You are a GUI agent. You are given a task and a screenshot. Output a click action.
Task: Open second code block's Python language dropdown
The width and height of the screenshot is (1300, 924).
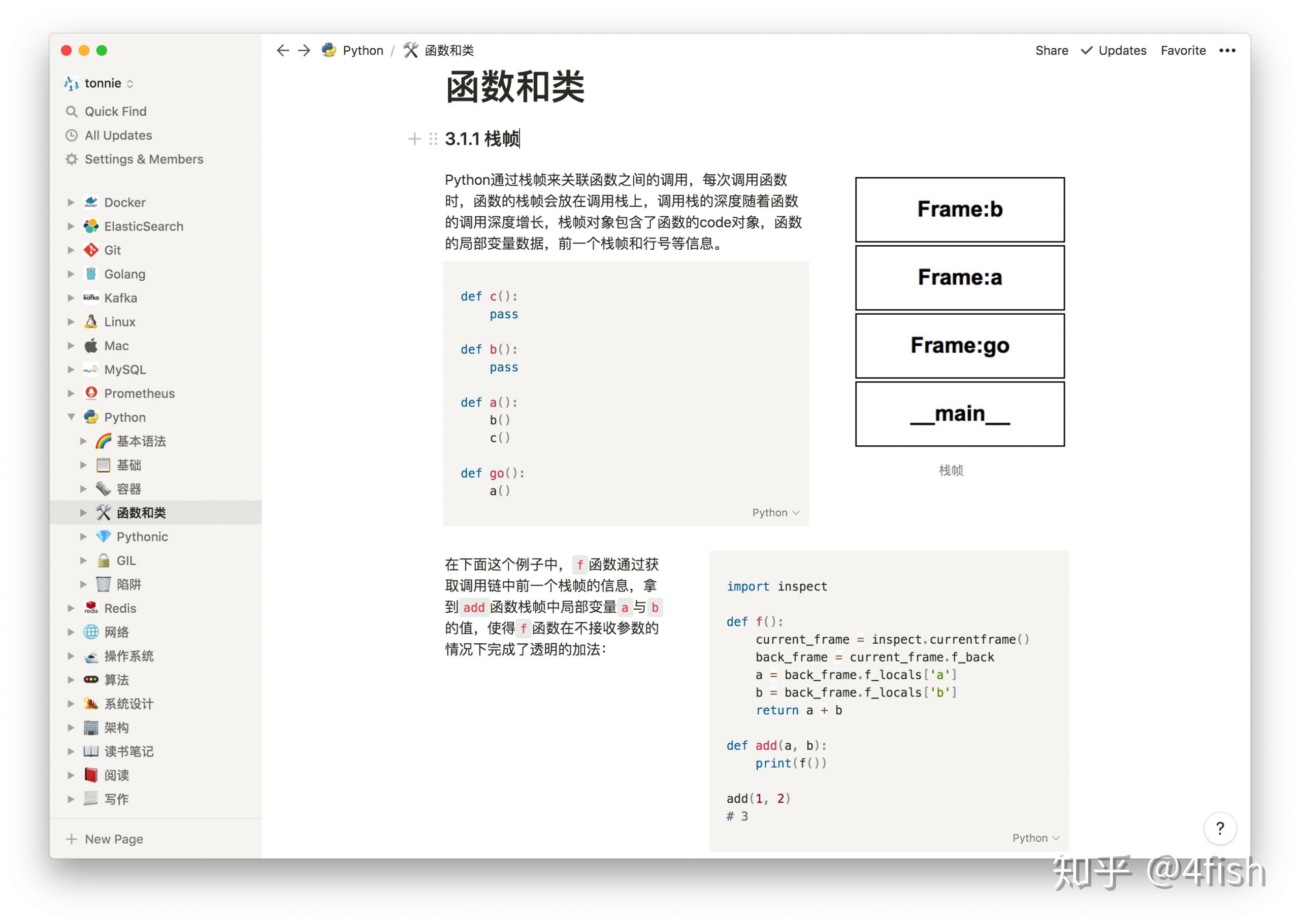(x=1036, y=839)
